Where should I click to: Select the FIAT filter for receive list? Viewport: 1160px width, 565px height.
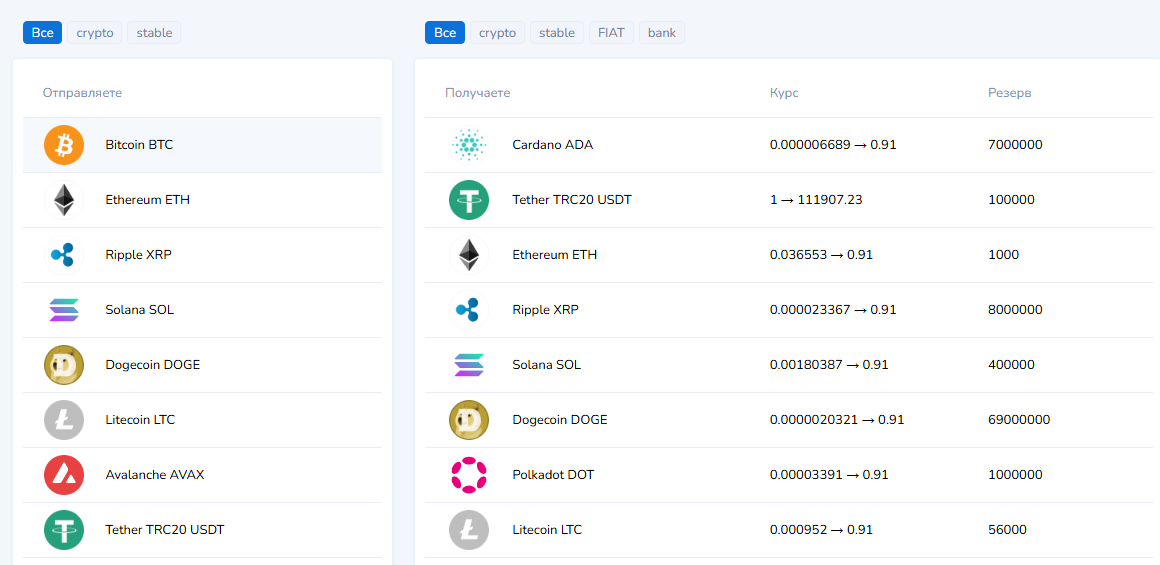[x=611, y=33]
